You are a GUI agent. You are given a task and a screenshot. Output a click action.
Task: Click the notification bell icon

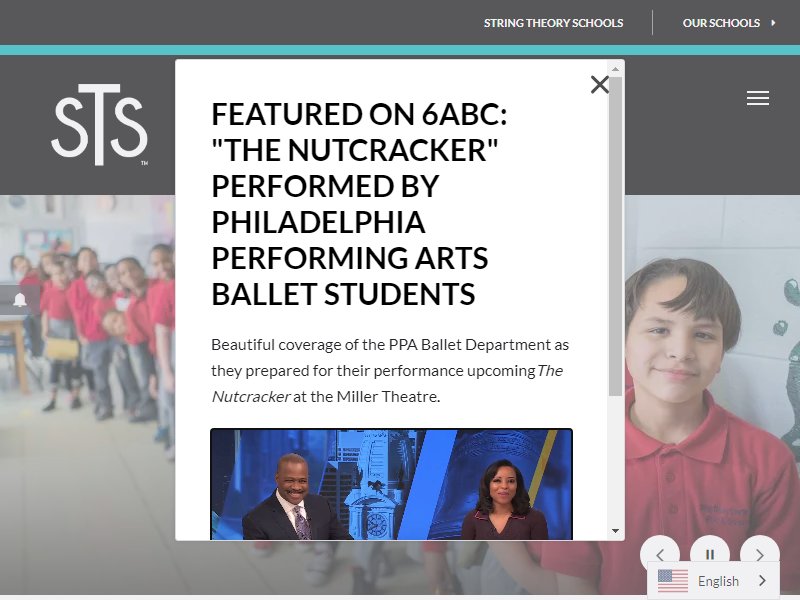tap(20, 299)
